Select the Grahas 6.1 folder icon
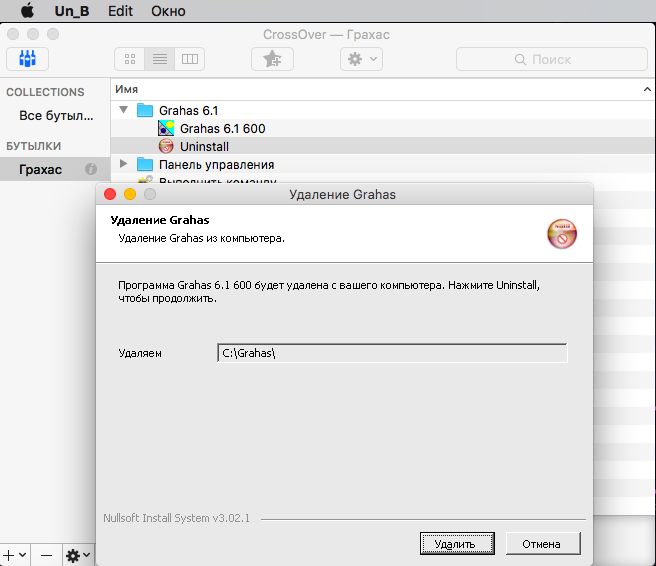656x566 pixels. 145,110
